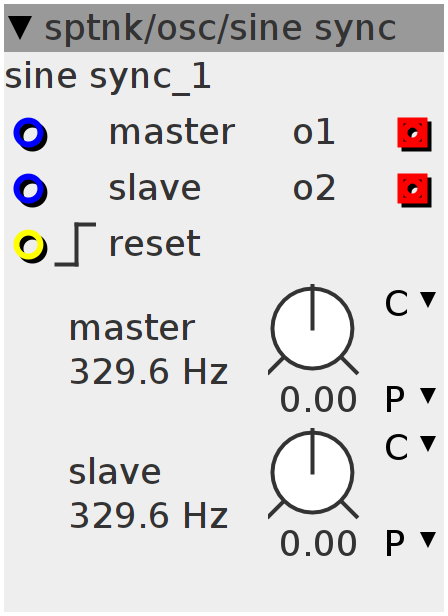This screenshot has height=616, width=448.
Task: Click the red o1 outlet port
Action: tap(414, 134)
